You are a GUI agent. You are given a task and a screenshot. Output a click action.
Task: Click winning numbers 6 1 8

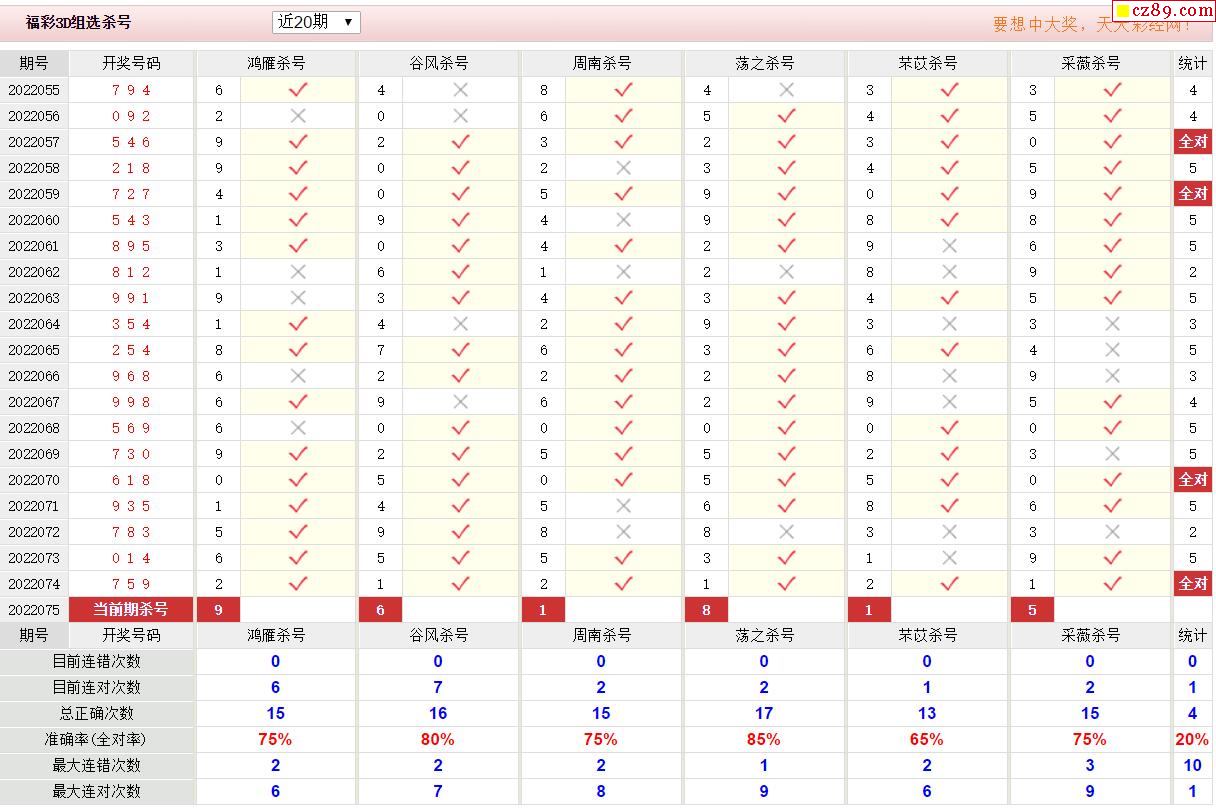(x=131, y=480)
